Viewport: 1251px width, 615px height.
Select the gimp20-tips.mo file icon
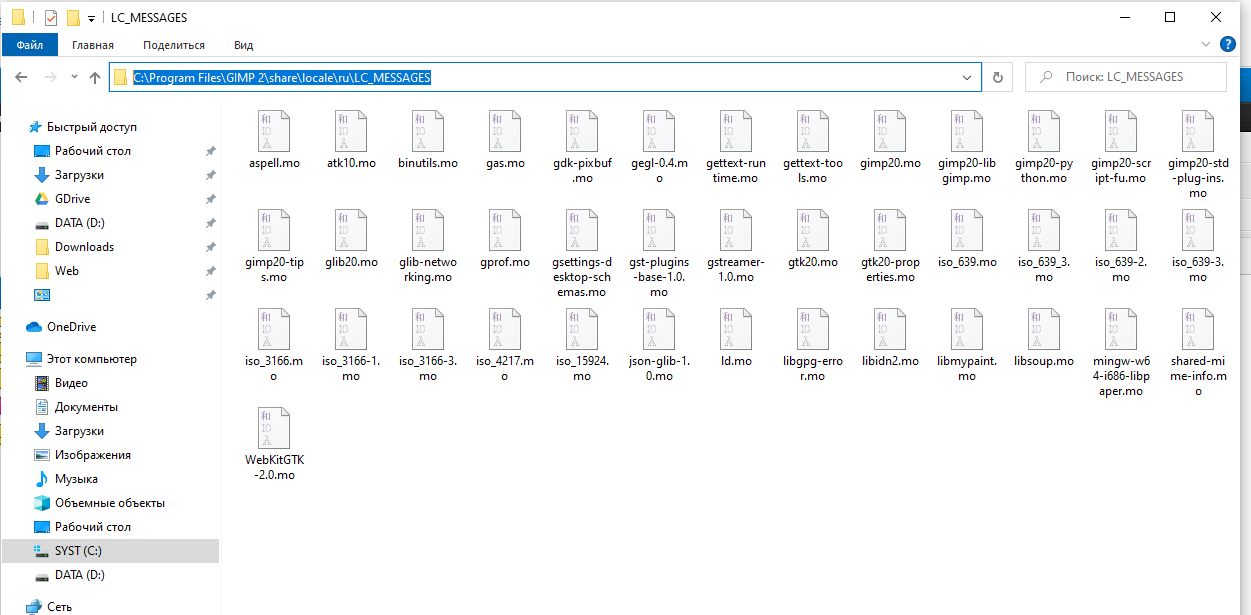click(x=274, y=229)
